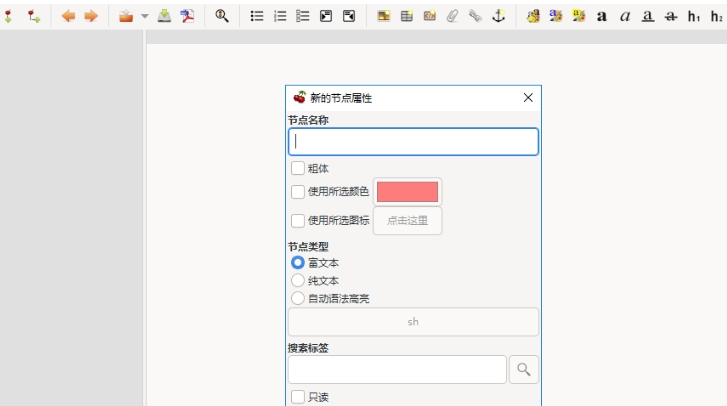Click the anchor insert icon
The width and height of the screenshot is (727, 406).
(498, 16)
